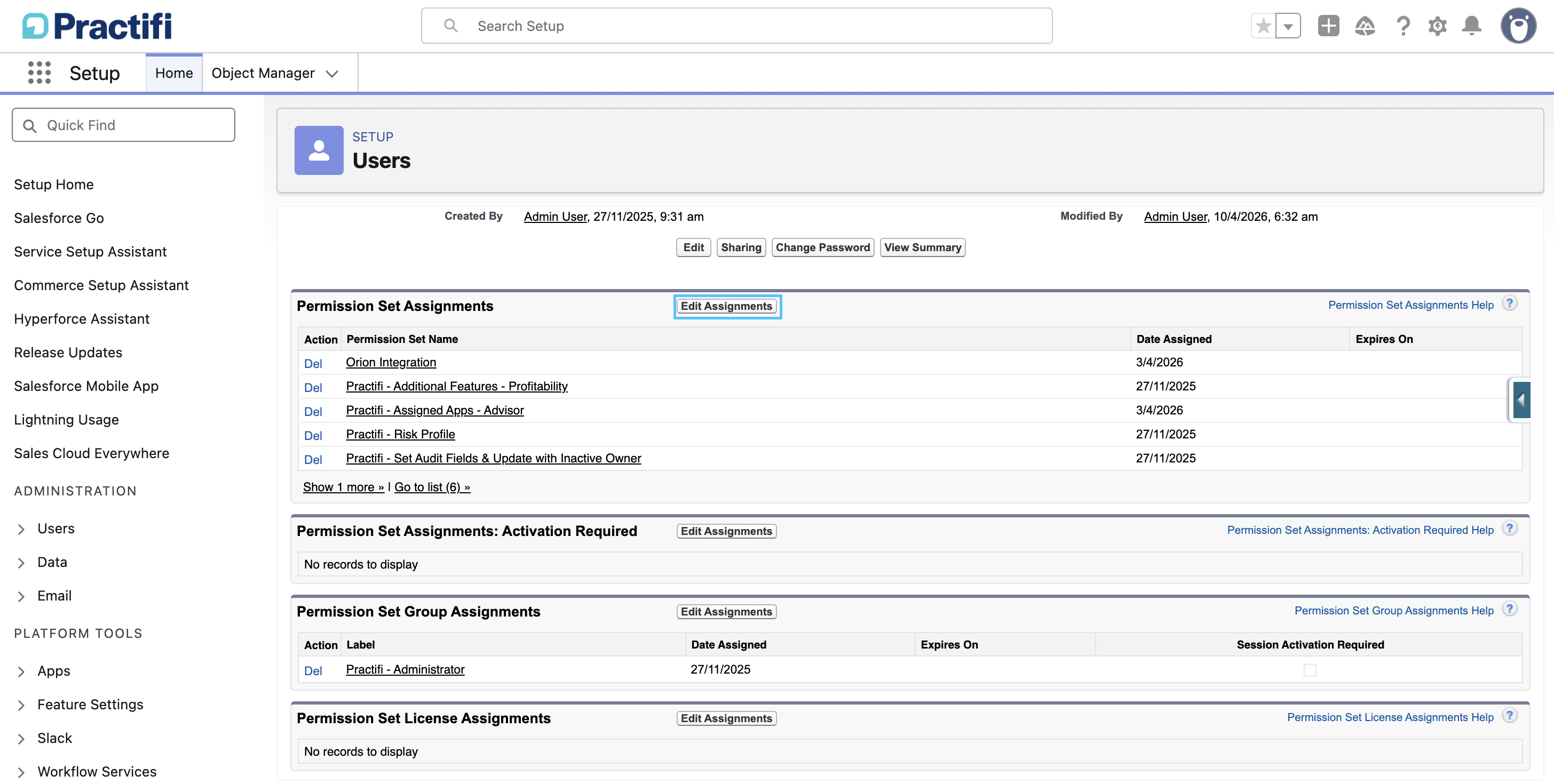The height and width of the screenshot is (784, 1554).
Task: Open Service Setup Assistant
Action: tap(91, 252)
